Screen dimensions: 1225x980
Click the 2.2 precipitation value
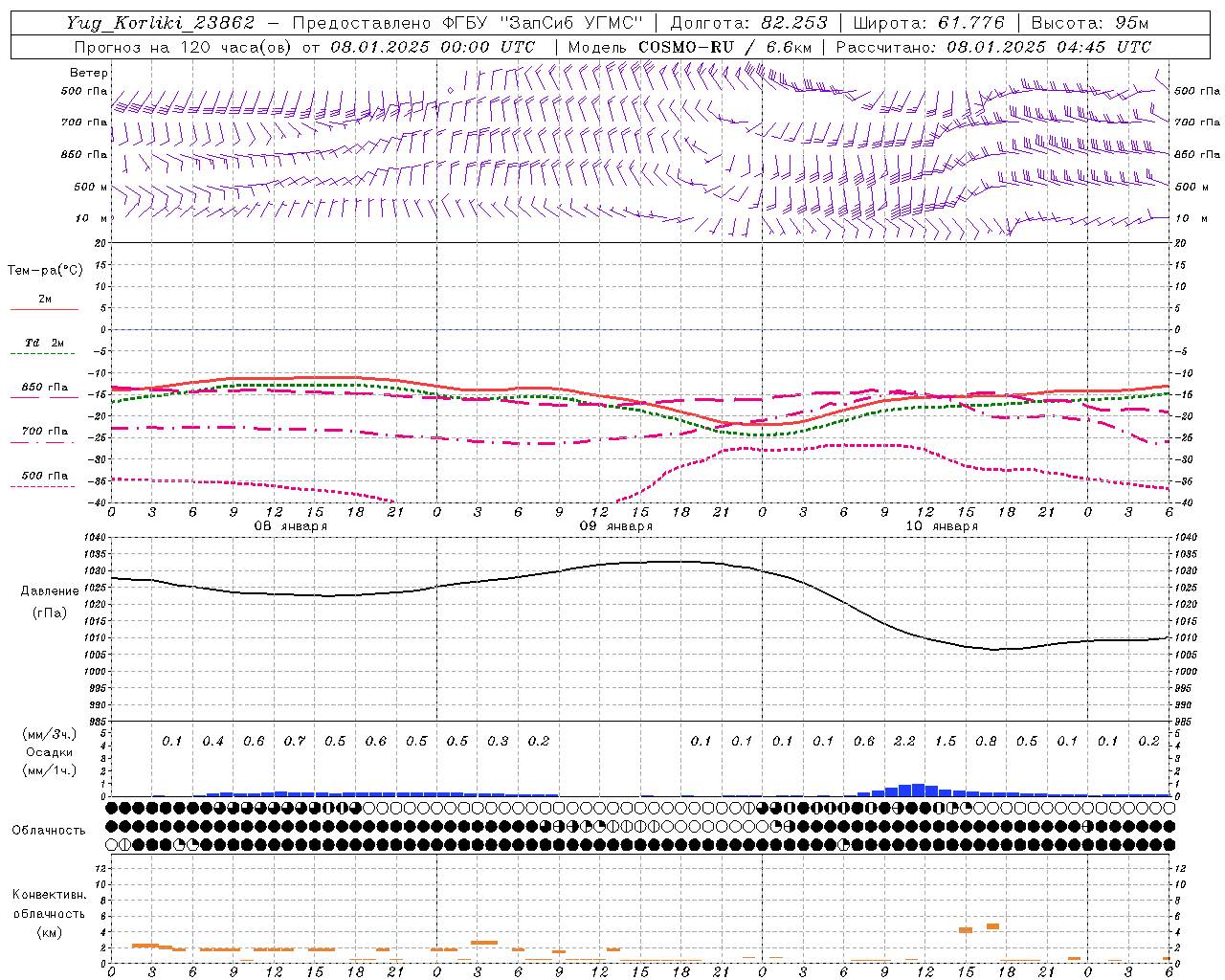pos(904,742)
